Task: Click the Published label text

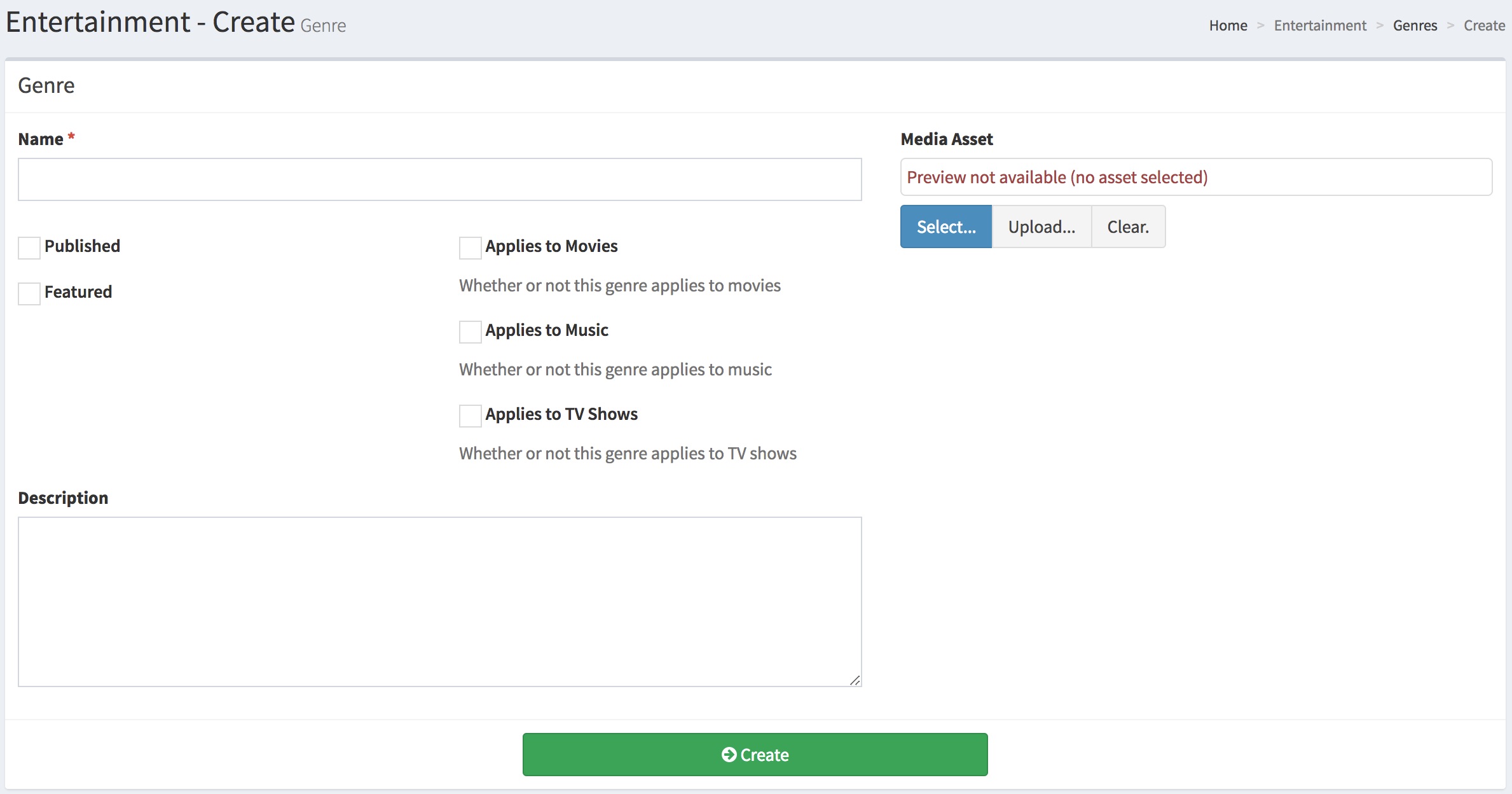Action: coord(82,246)
